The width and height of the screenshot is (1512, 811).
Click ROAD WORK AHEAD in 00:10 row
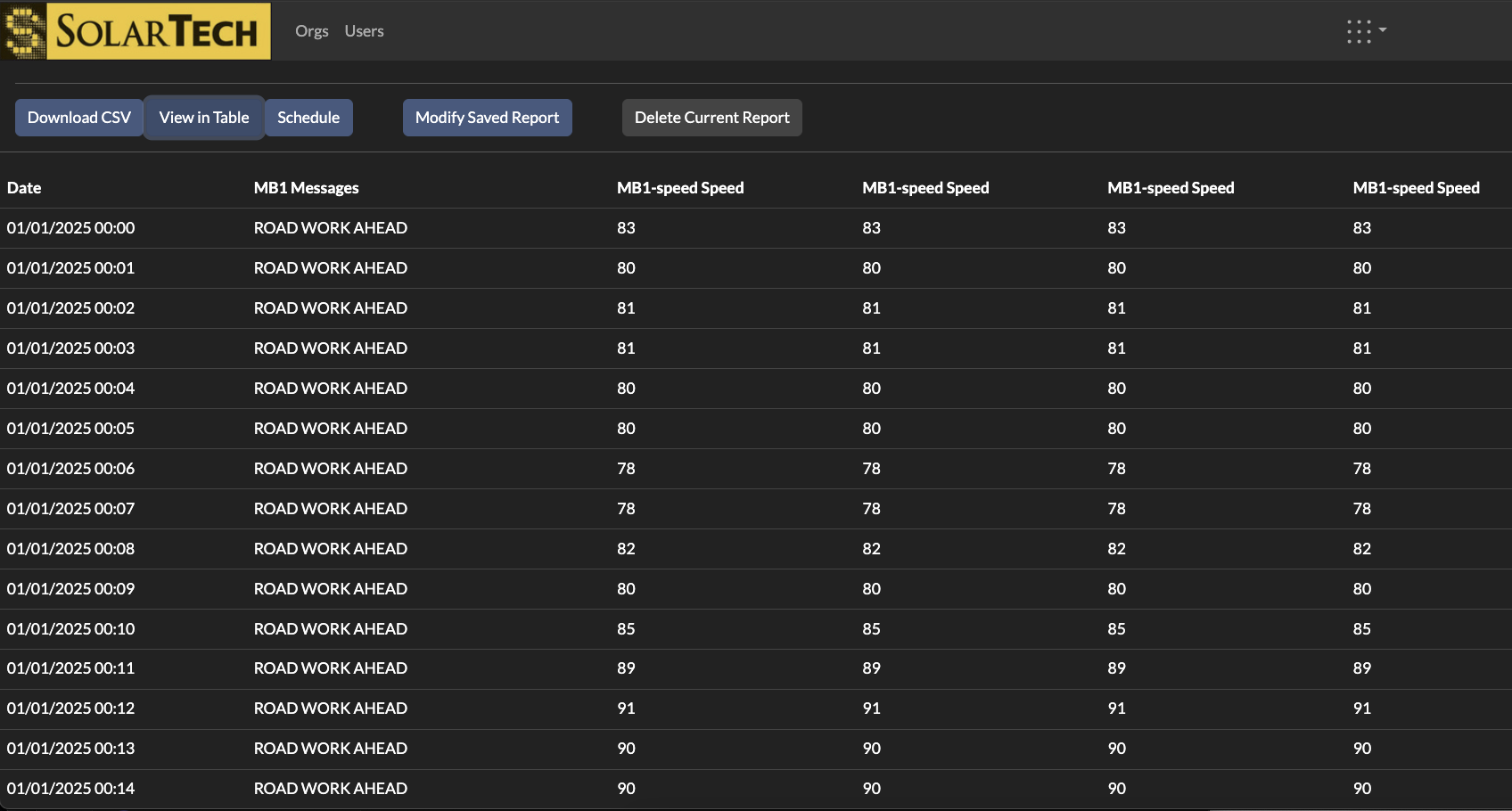pos(331,629)
